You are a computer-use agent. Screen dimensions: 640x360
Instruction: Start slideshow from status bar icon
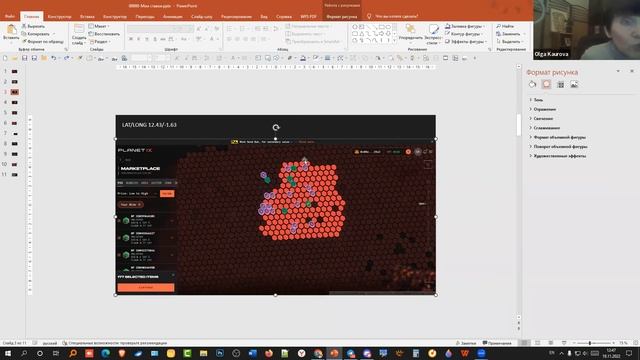(x=564, y=343)
